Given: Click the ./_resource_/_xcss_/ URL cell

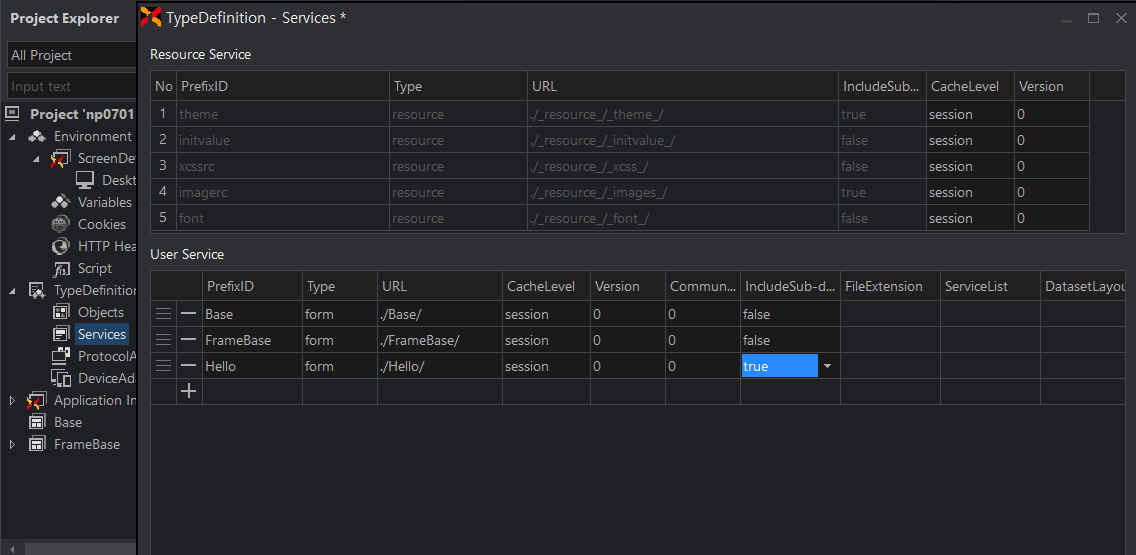Looking at the screenshot, I should tap(682, 166).
